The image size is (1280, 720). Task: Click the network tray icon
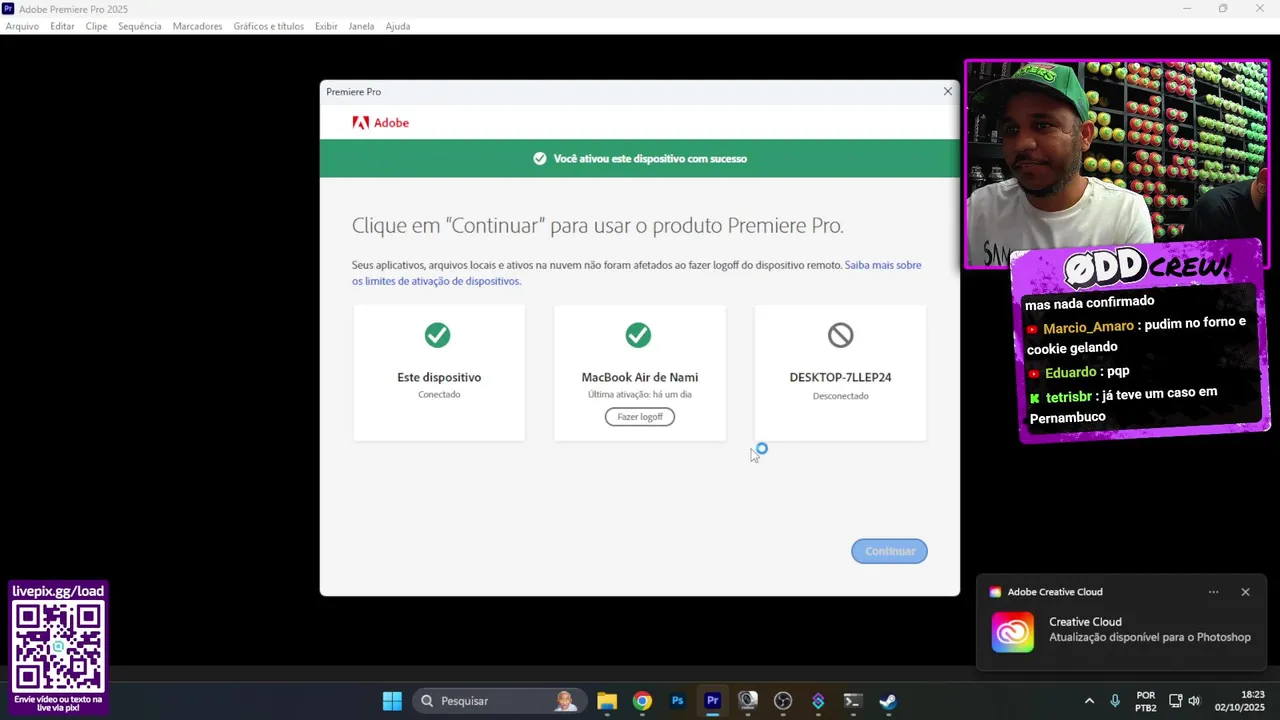pos(1175,701)
